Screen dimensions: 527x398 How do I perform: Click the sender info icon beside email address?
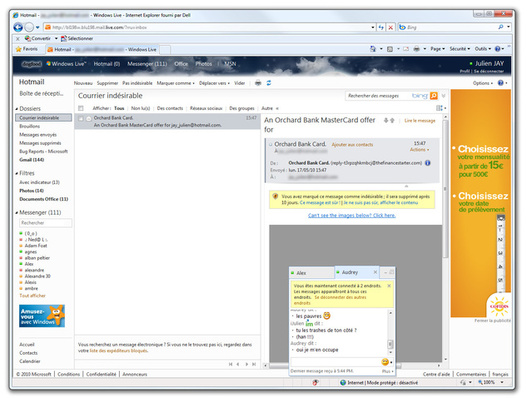pos(428,163)
